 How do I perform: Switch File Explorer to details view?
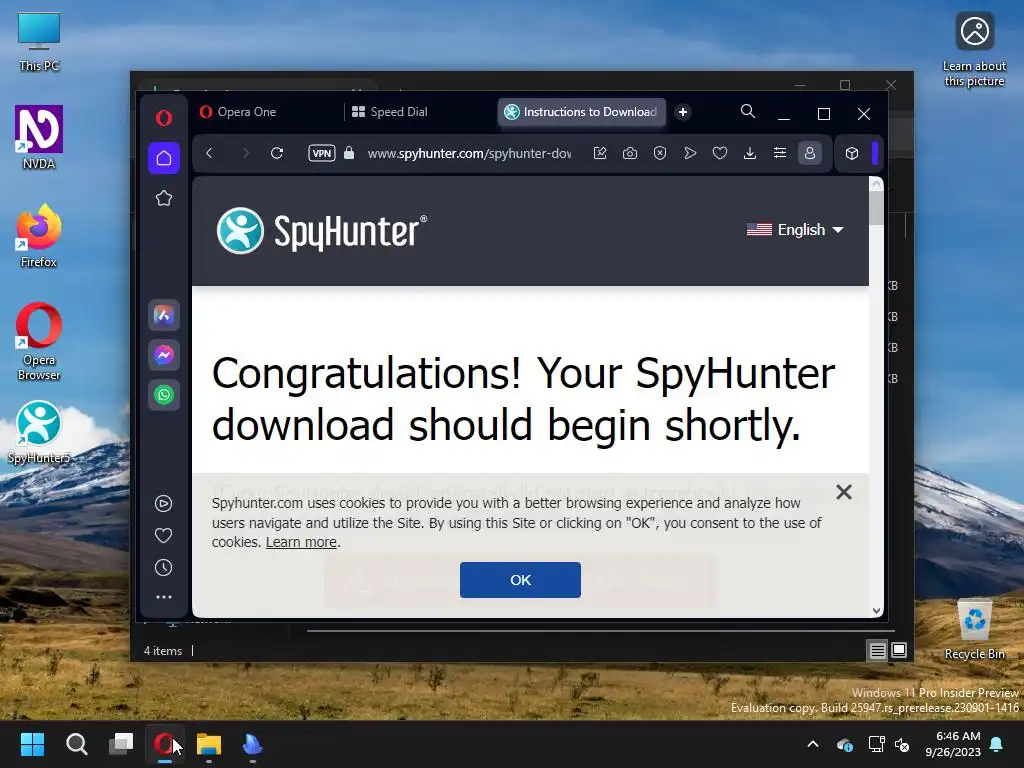click(x=878, y=650)
